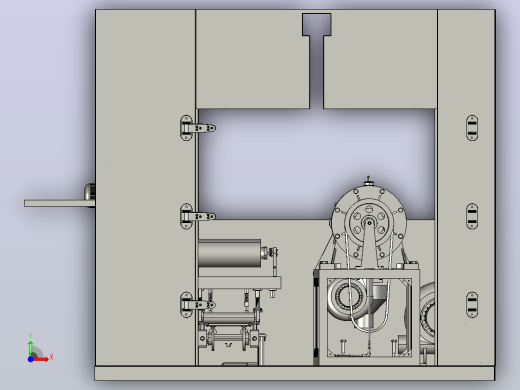Select the small knob above the left shelf
This screenshot has height=390, width=520.
tap(90, 191)
